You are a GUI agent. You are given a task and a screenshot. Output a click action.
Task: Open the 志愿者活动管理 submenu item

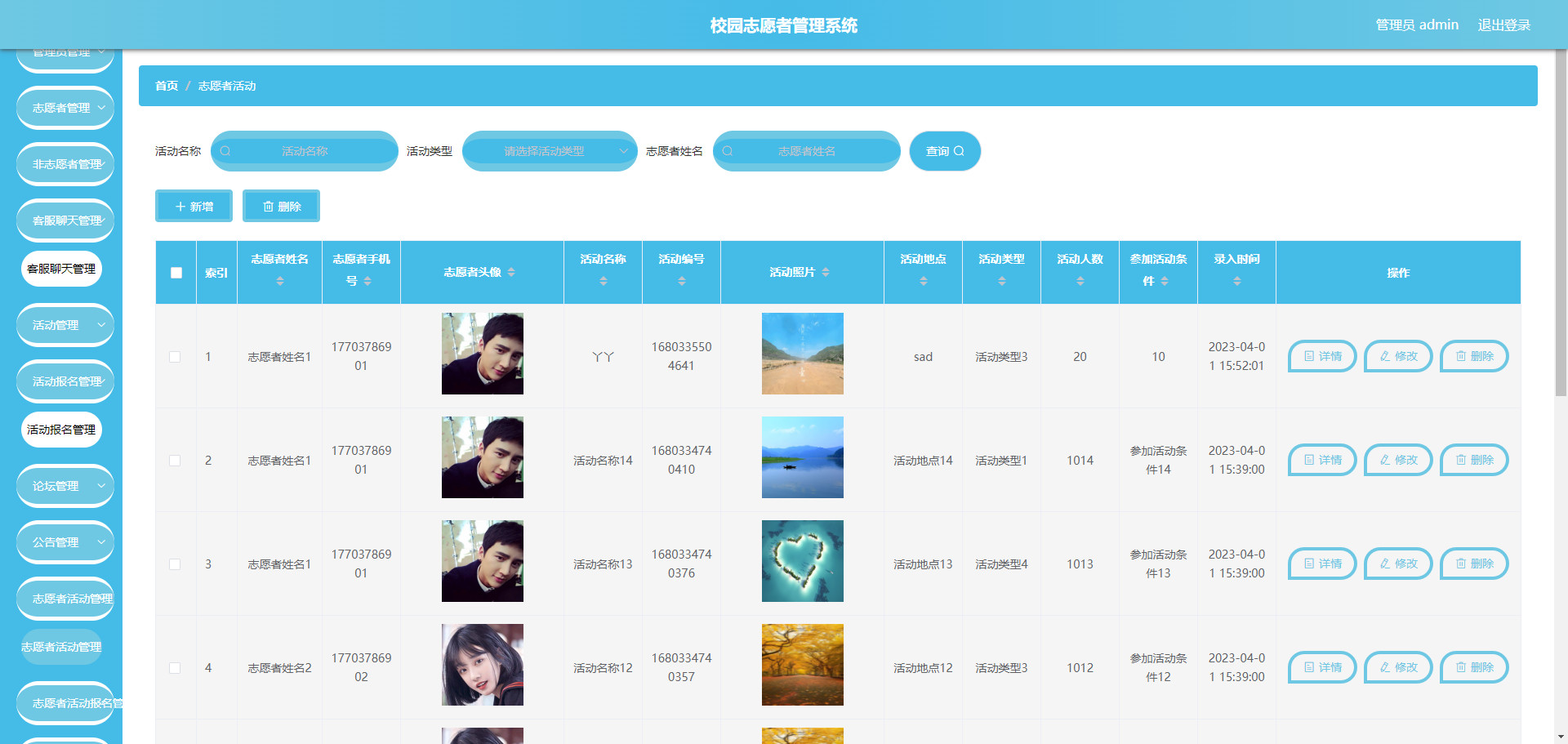(61, 647)
